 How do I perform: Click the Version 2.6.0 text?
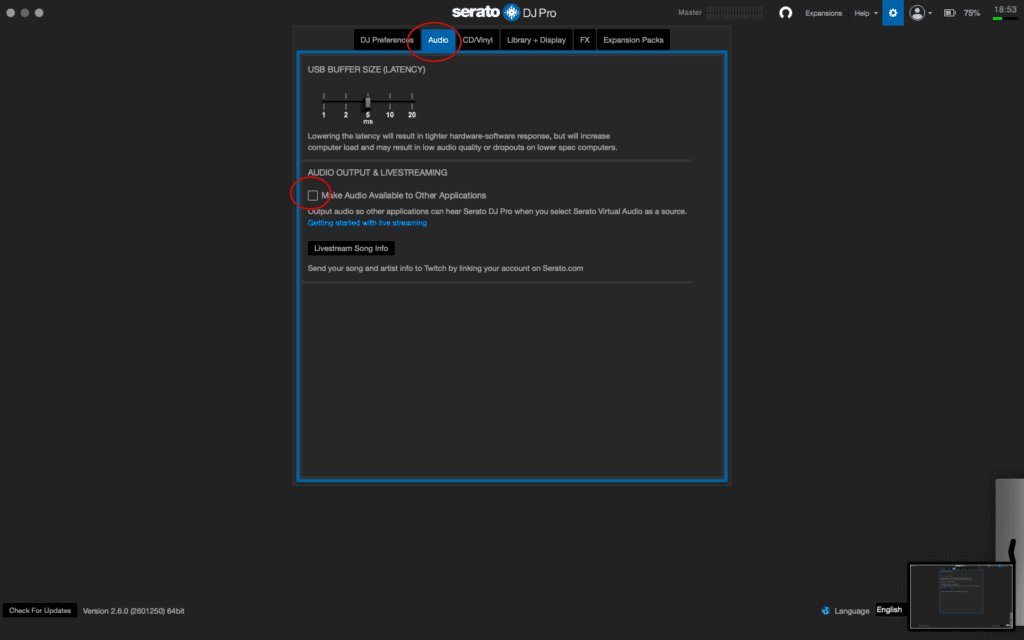133,611
